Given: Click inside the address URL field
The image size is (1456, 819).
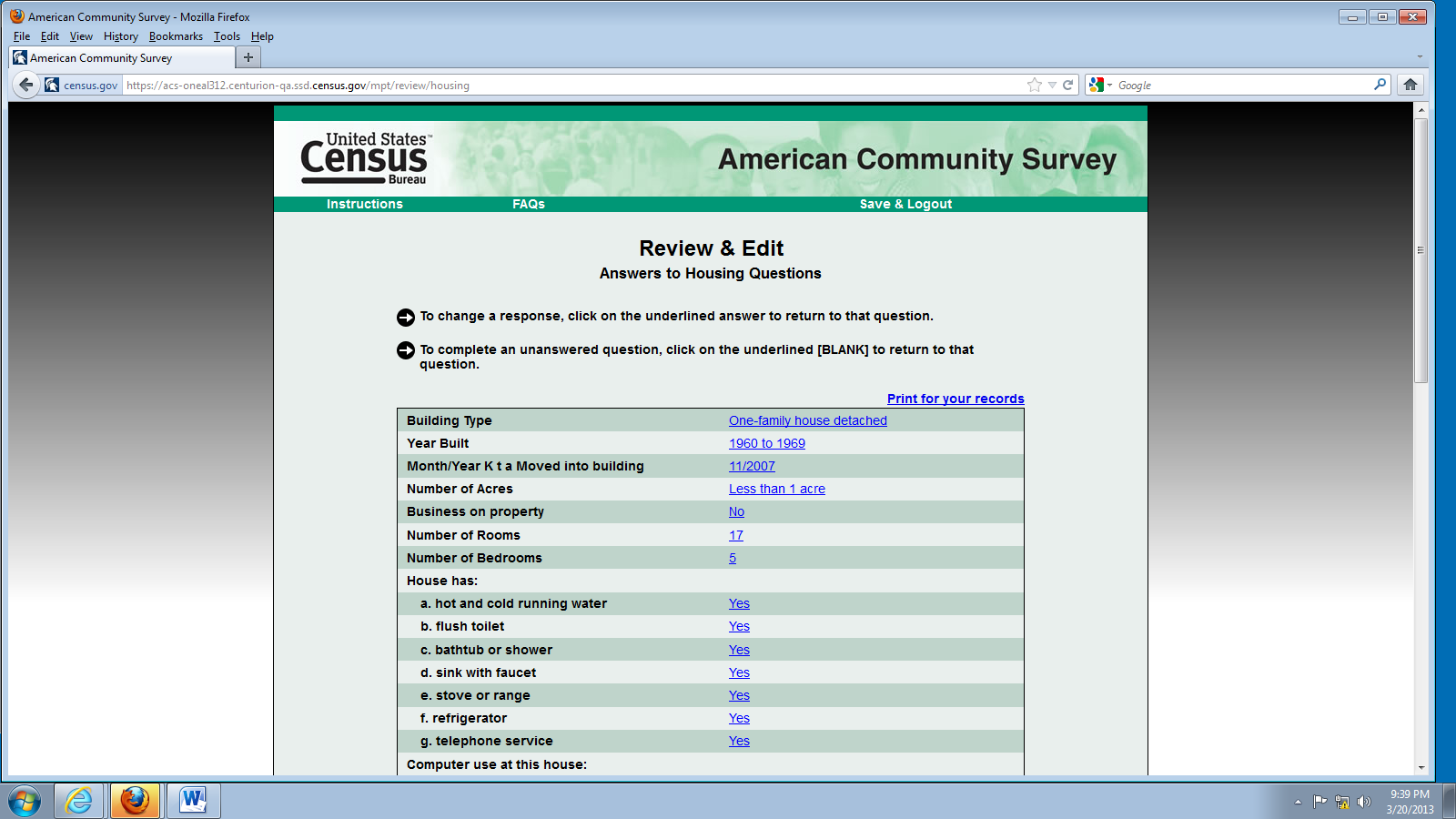Looking at the screenshot, I should tap(573, 85).
